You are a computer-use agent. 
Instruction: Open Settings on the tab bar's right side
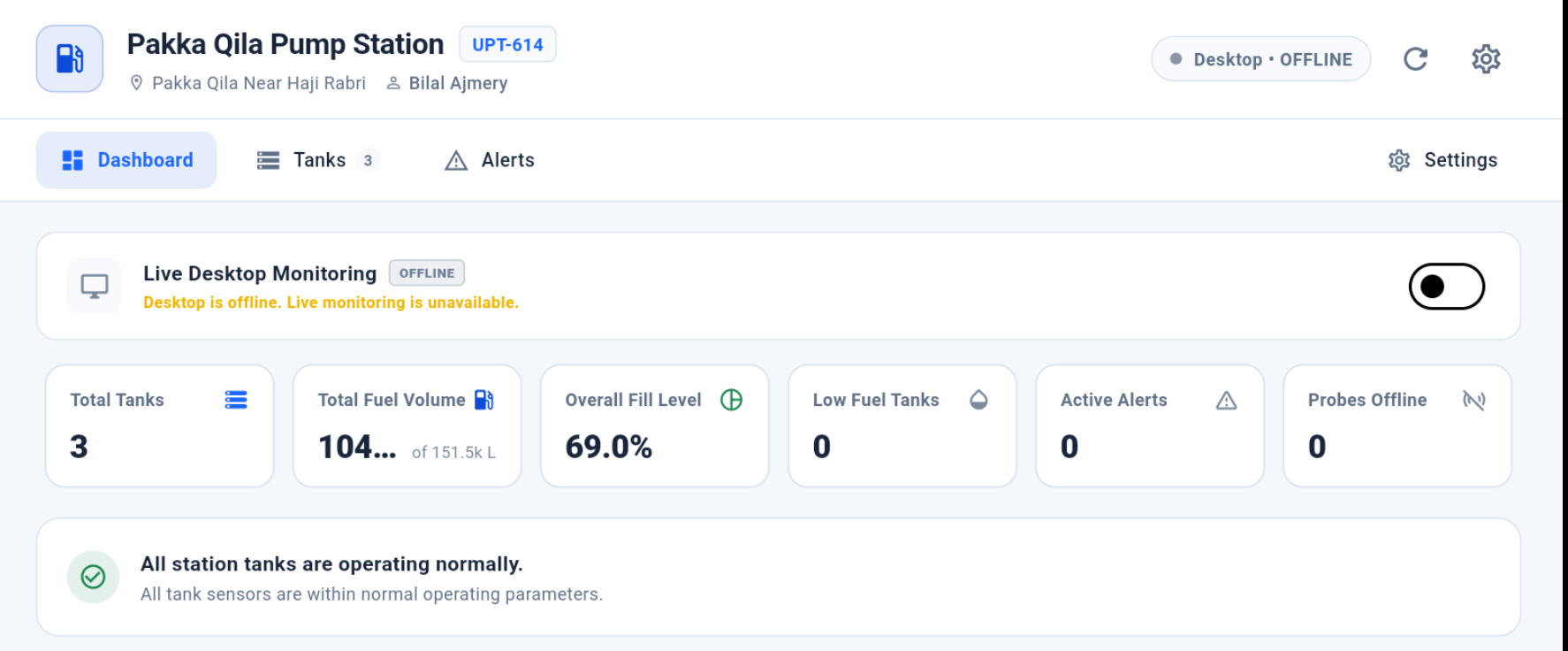[1442, 160]
